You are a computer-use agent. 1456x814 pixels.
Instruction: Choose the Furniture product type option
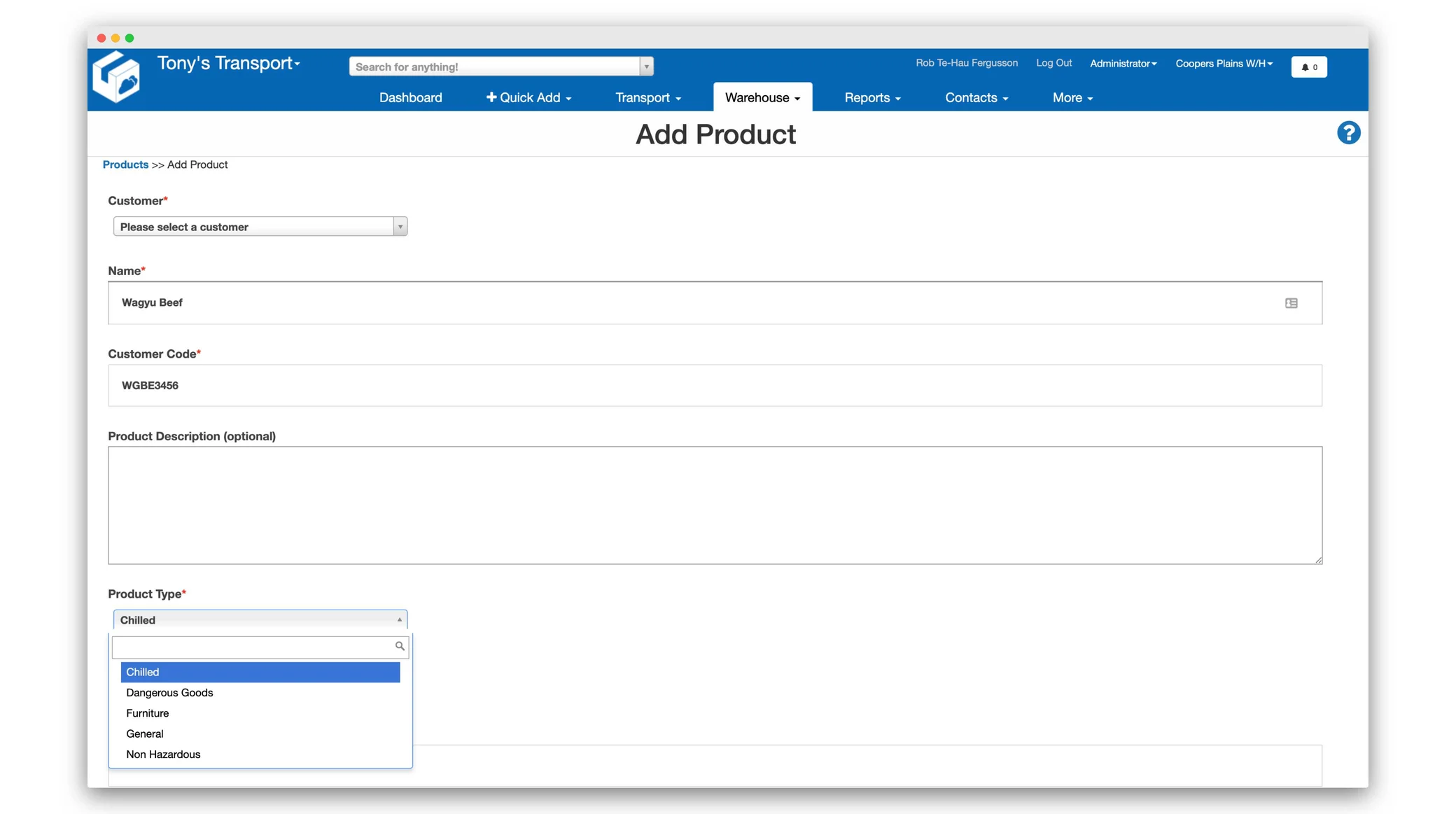[147, 713]
